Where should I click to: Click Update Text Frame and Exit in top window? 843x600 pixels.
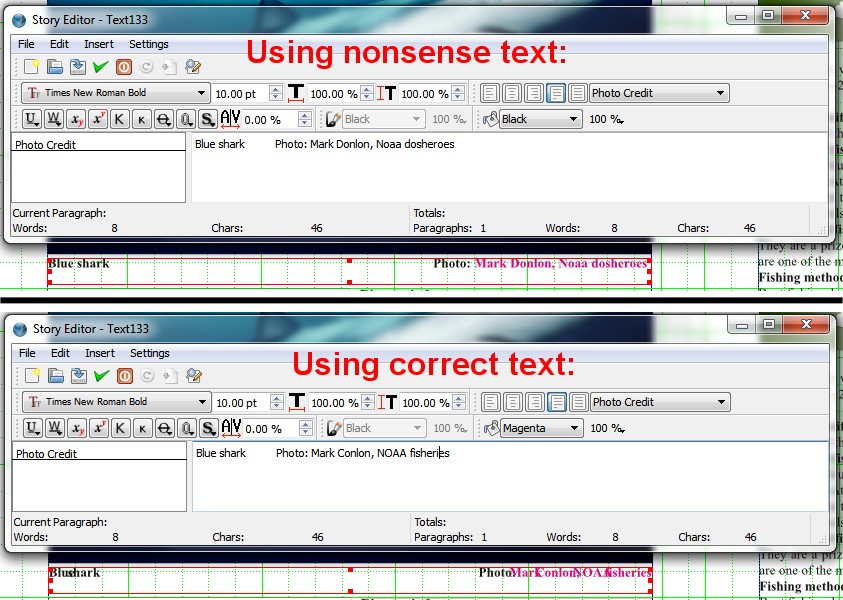coord(100,67)
